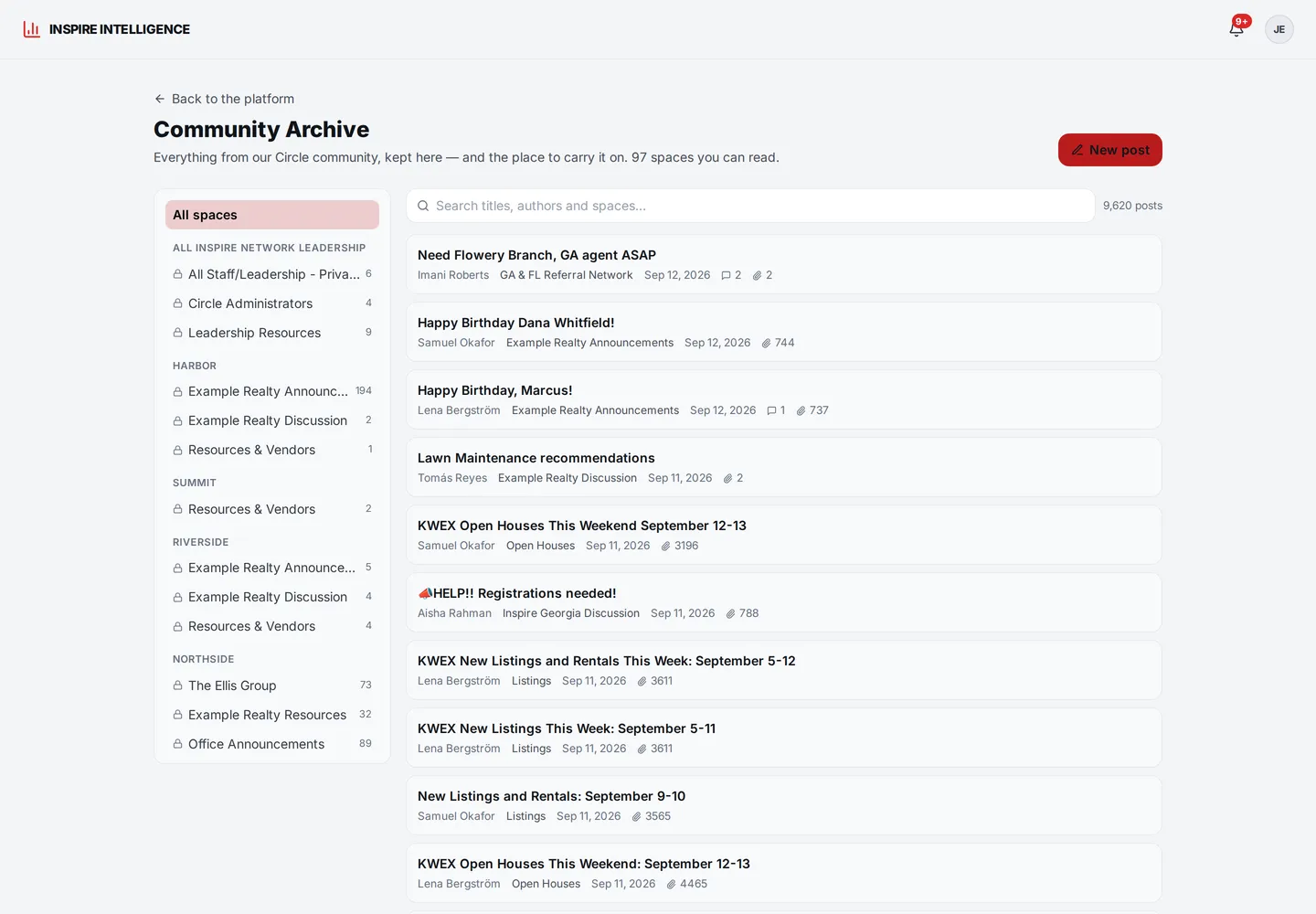Click comment icon on Happy Birthday, Marcus post
This screenshot has width=1316, height=914.
[x=771, y=410]
